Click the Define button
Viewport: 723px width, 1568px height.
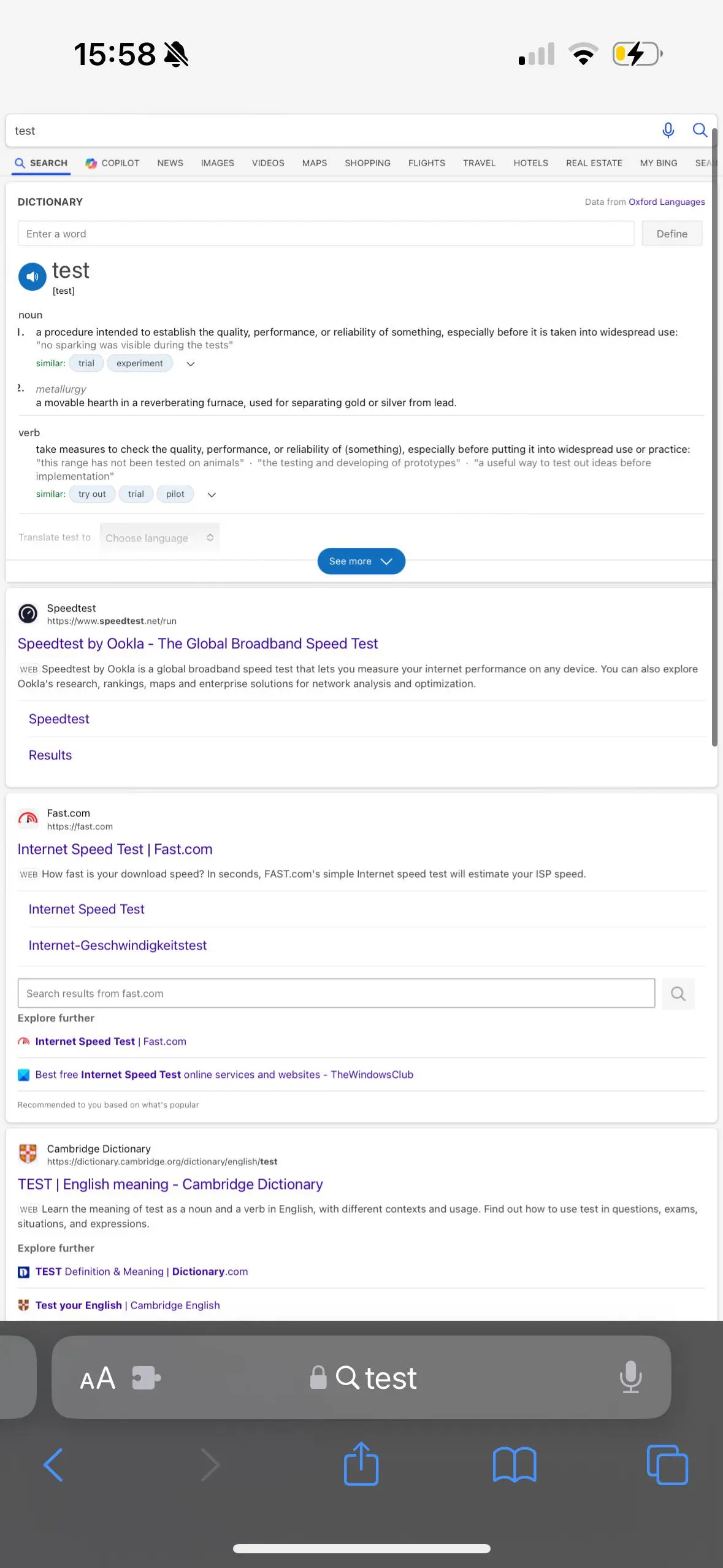coord(671,234)
